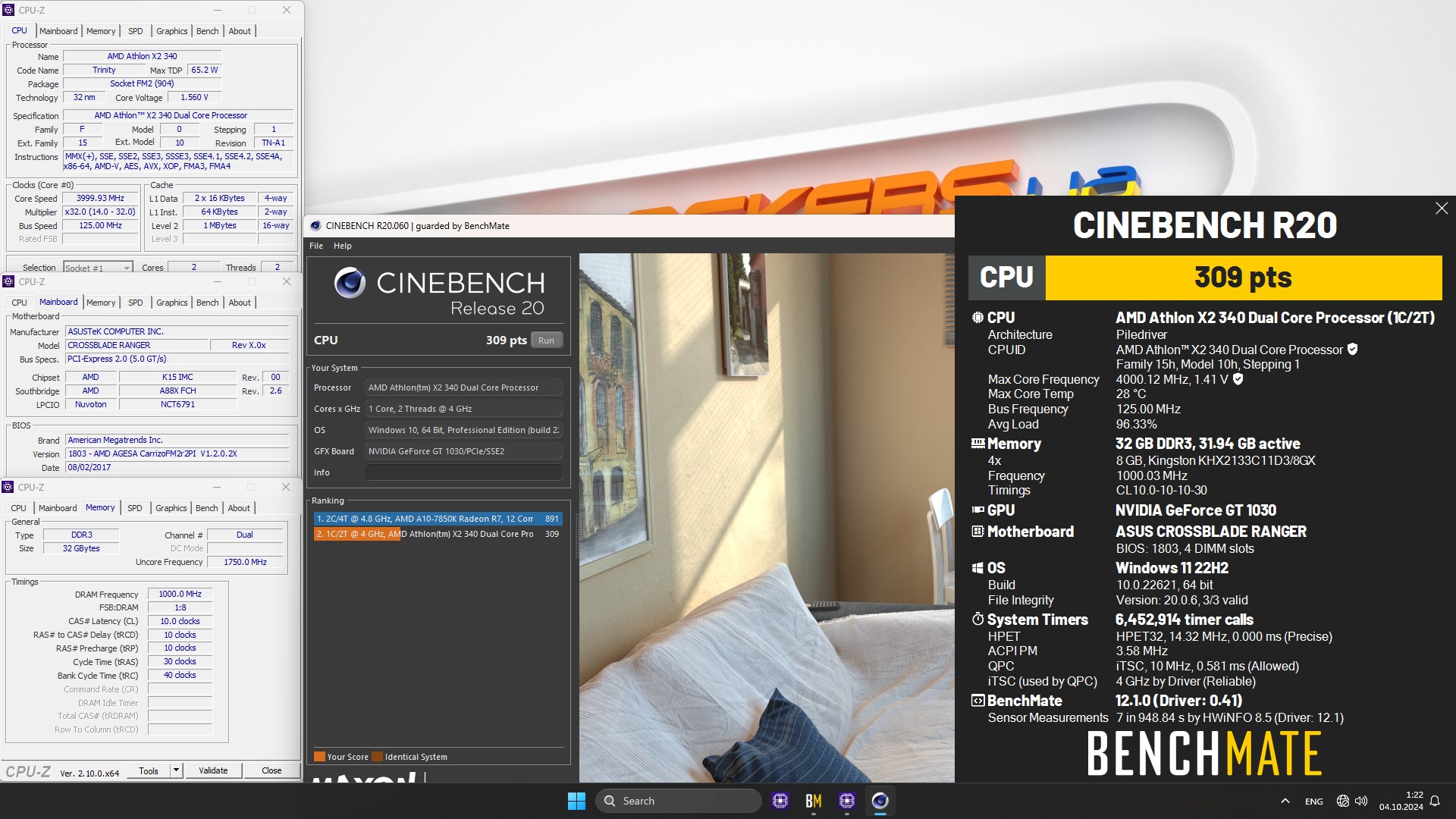1456x819 pixels.
Task: Open CPU tab in Mainboard CPU-Z window
Action: [x=19, y=303]
